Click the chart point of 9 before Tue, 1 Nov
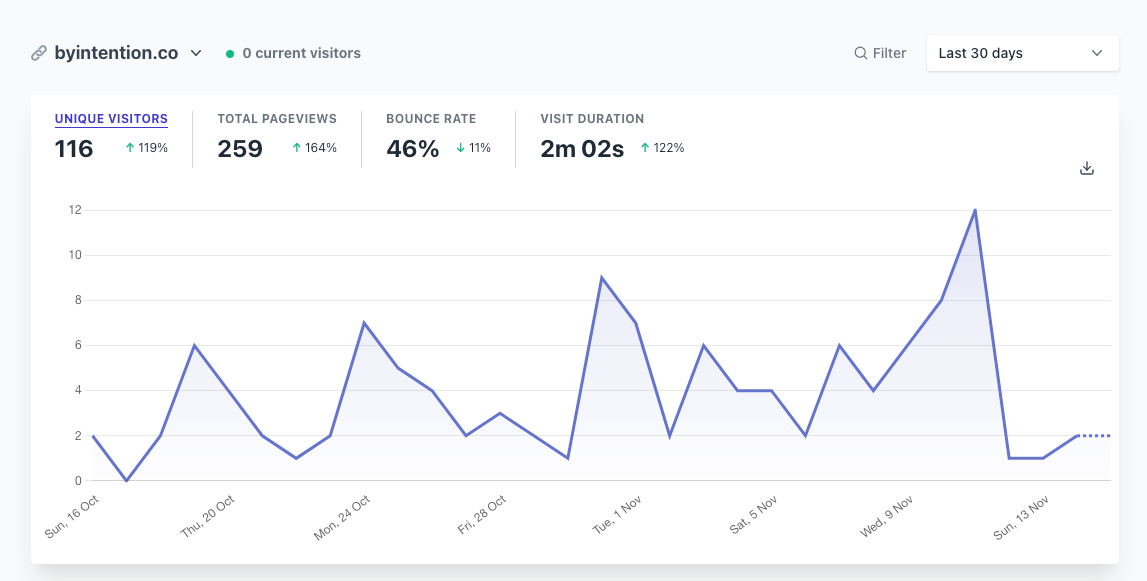The width and height of the screenshot is (1147, 581). coord(601,277)
